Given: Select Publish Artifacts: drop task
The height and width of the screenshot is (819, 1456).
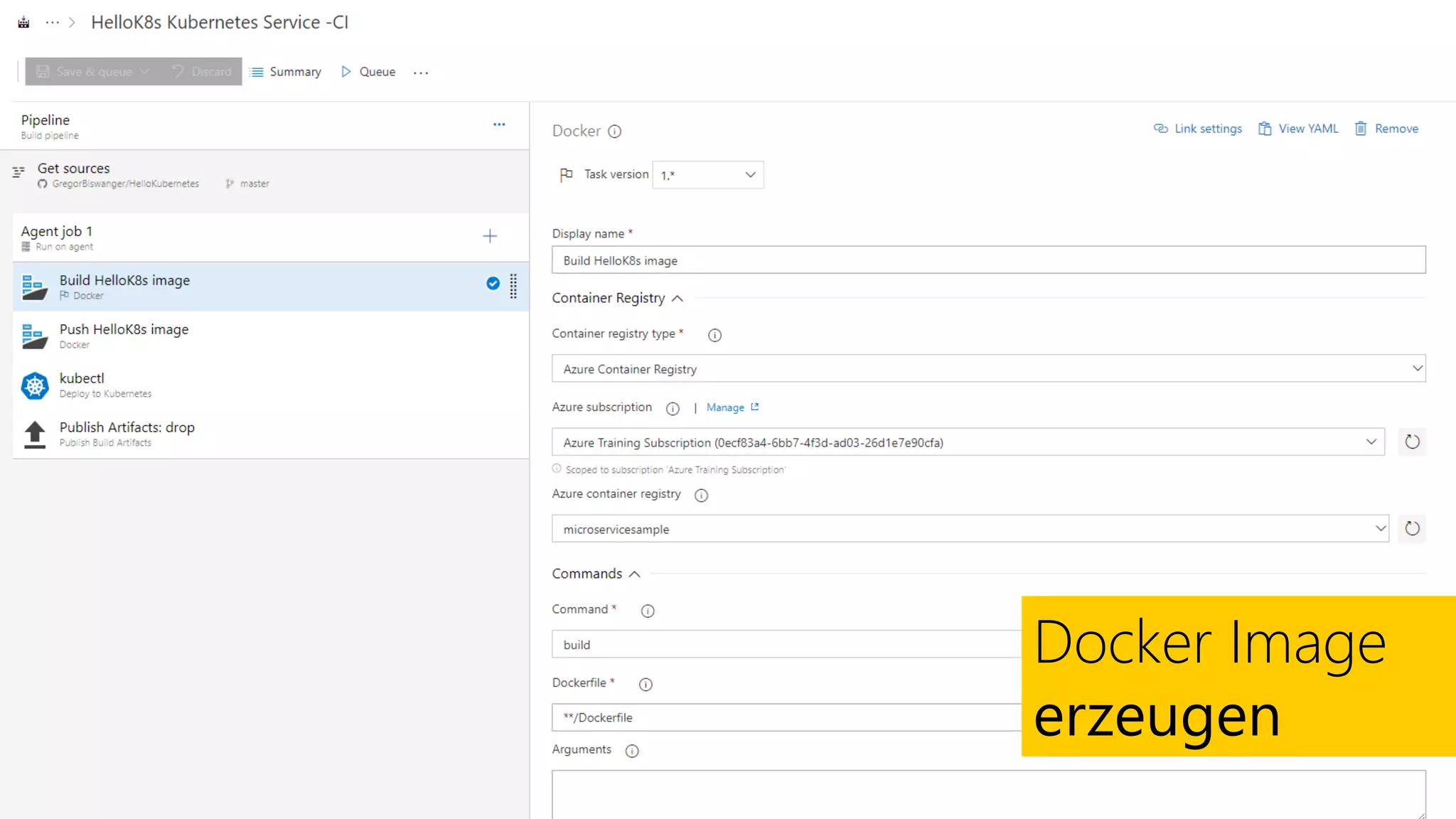Looking at the screenshot, I should (x=270, y=434).
